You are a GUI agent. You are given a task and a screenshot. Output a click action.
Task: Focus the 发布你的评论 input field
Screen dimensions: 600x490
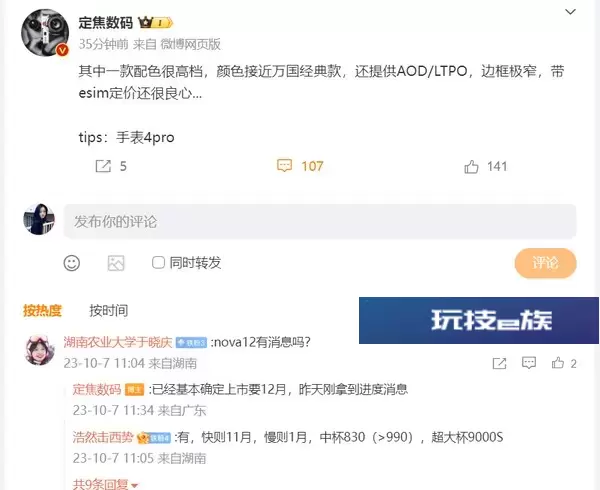point(320,221)
